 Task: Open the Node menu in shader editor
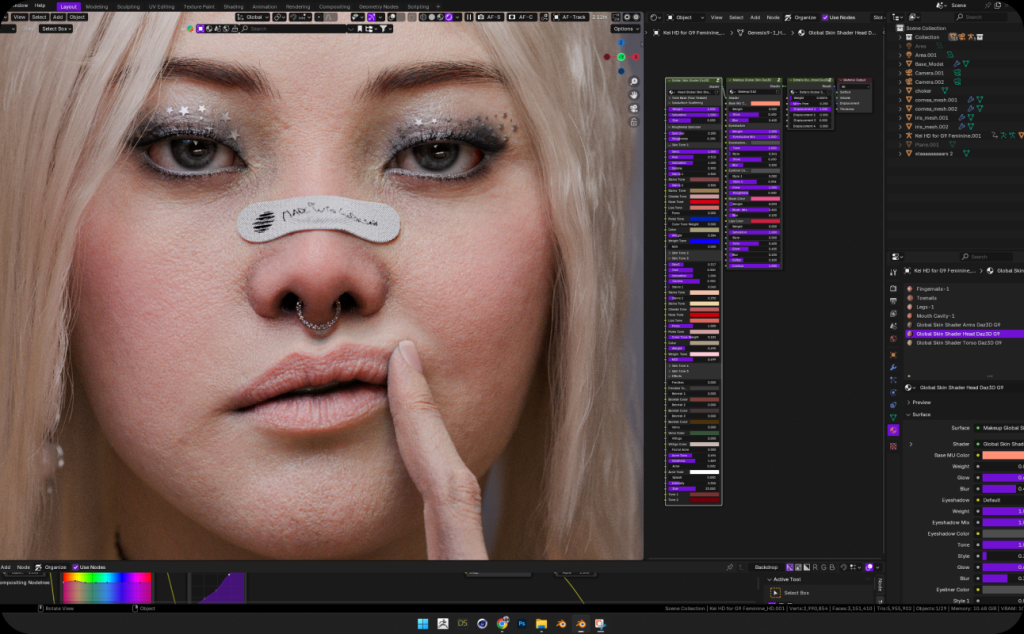point(773,17)
